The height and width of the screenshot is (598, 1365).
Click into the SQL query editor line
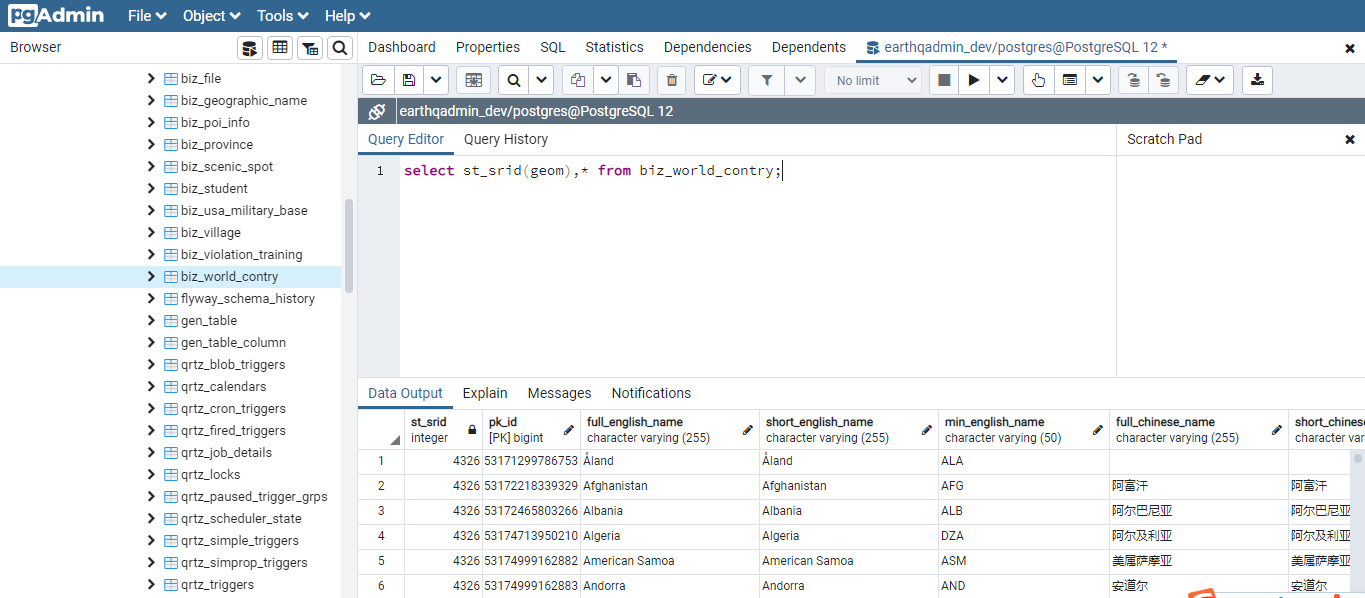coord(593,171)
